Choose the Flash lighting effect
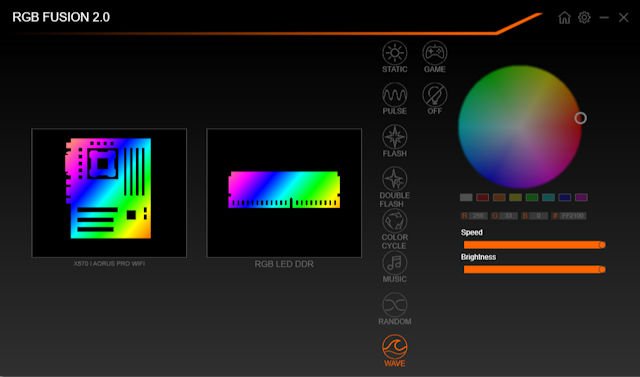Screen dimensions: 640x377 pyautogui.click(x=394, y=141)
